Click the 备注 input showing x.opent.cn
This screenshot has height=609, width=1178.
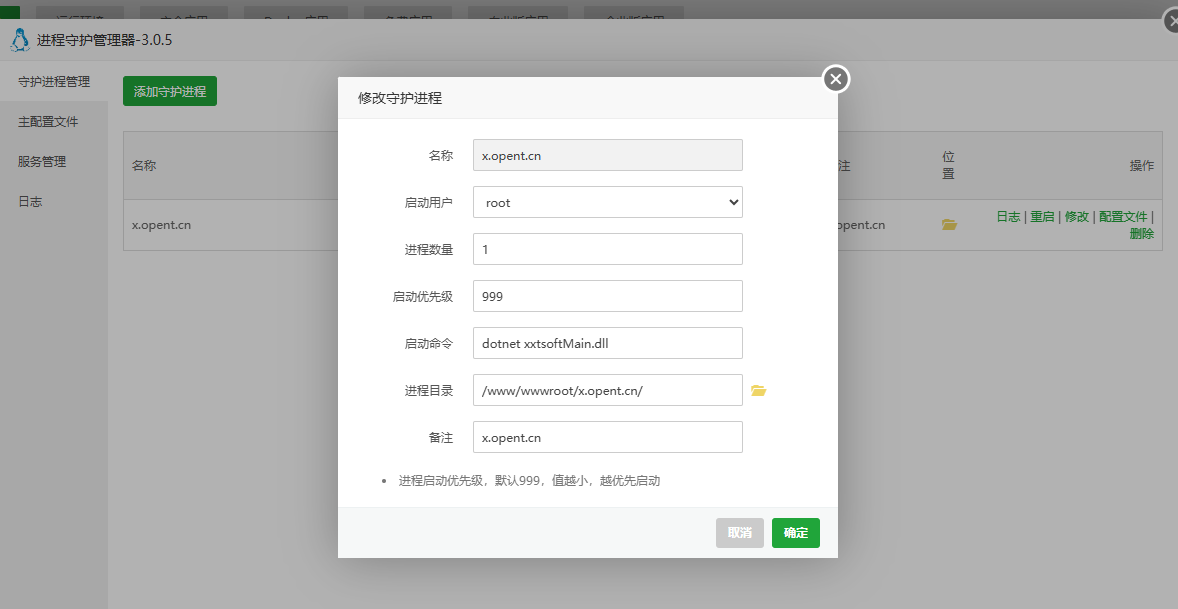(607, 437)
